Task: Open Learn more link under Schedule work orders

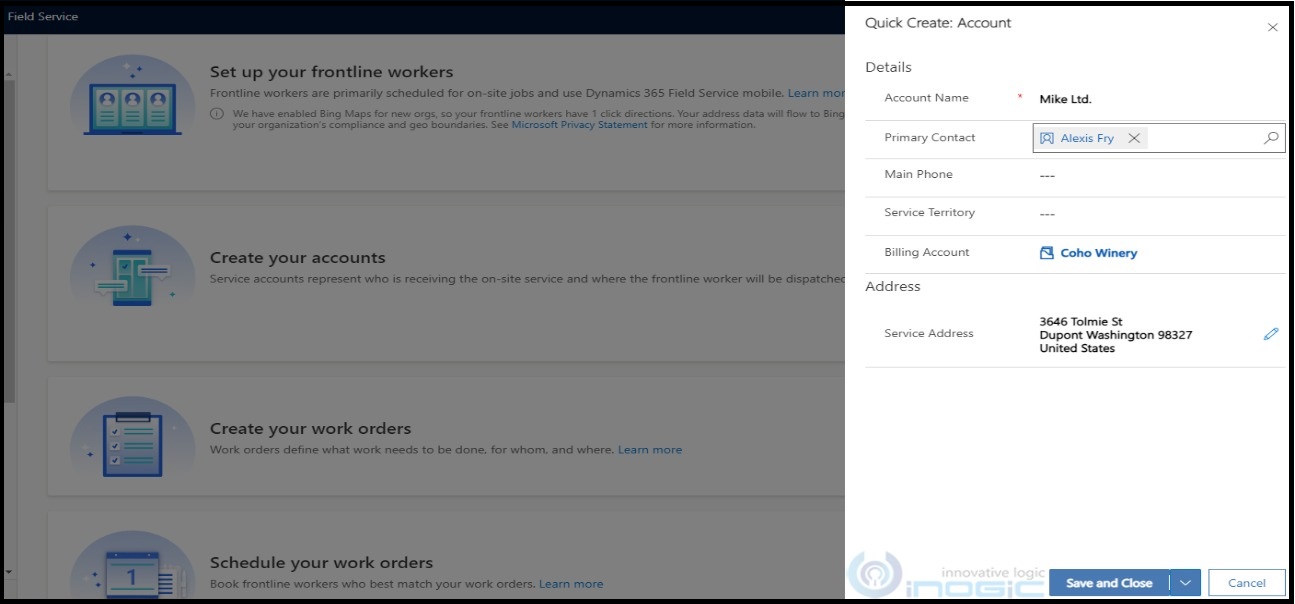Action: click(x=571, y=584)
